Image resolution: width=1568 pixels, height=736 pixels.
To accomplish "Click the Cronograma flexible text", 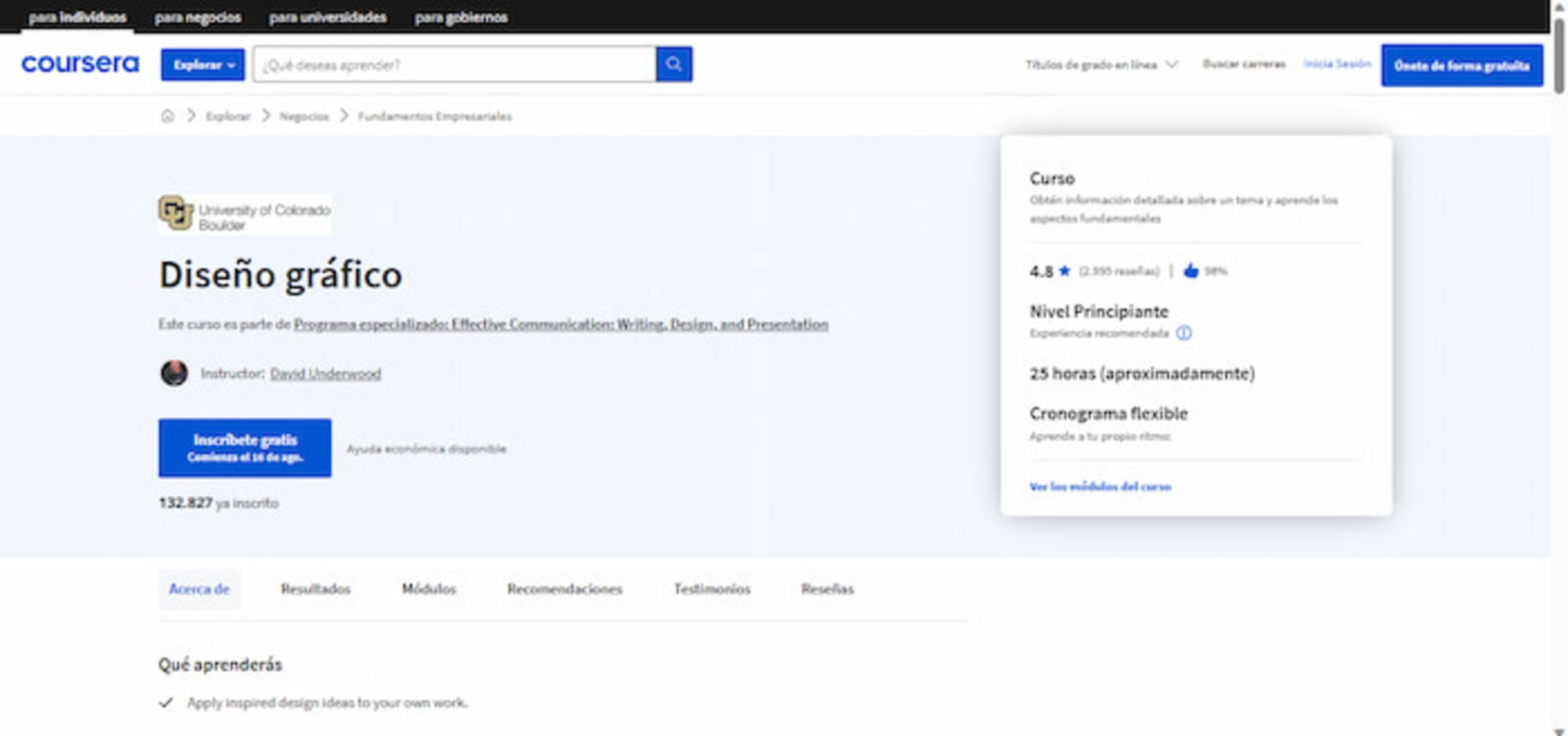I will (x=1108, y=414).
